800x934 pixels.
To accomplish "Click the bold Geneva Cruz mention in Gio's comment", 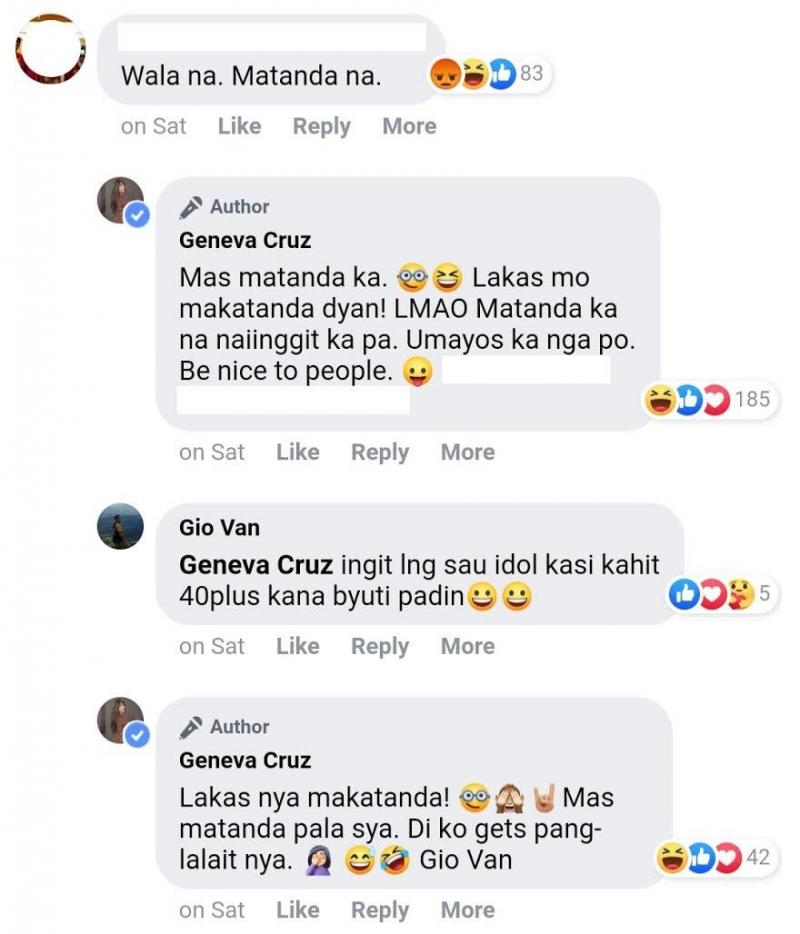I will [x=255, y=565].
